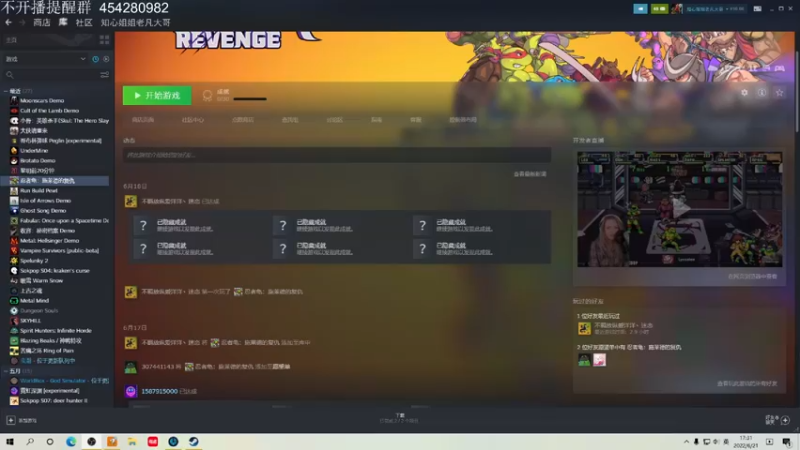Collapse the 五月 games group
Screen dimensions: 800x450
click(6, 371)
